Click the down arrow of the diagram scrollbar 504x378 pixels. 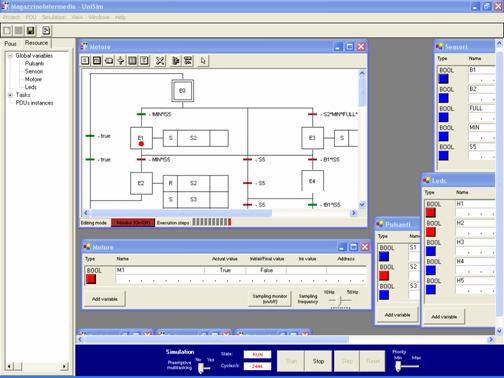[x=362, y=204]
